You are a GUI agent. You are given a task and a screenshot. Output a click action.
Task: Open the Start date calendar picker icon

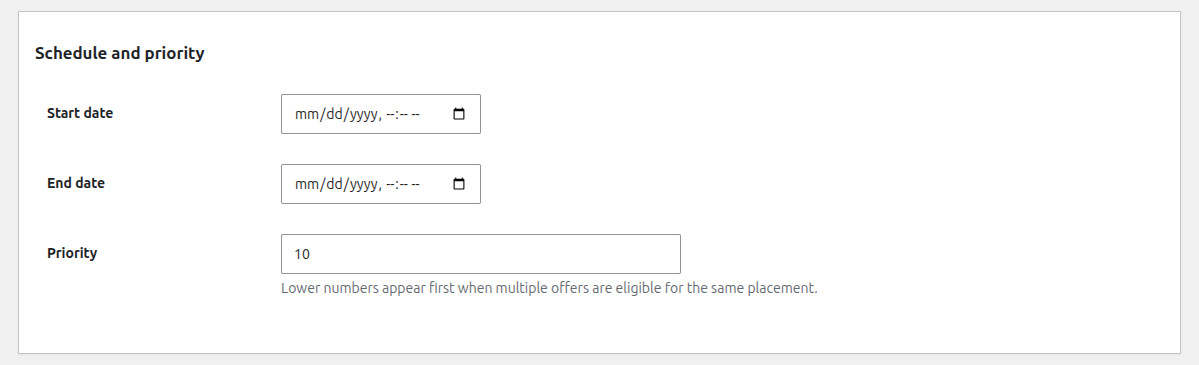point(459,114)
